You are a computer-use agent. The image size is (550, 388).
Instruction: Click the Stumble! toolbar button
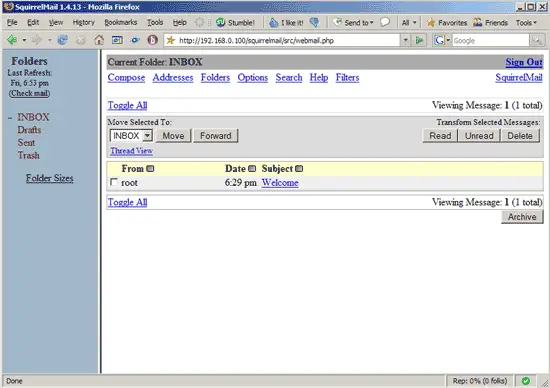click(235, 23)
